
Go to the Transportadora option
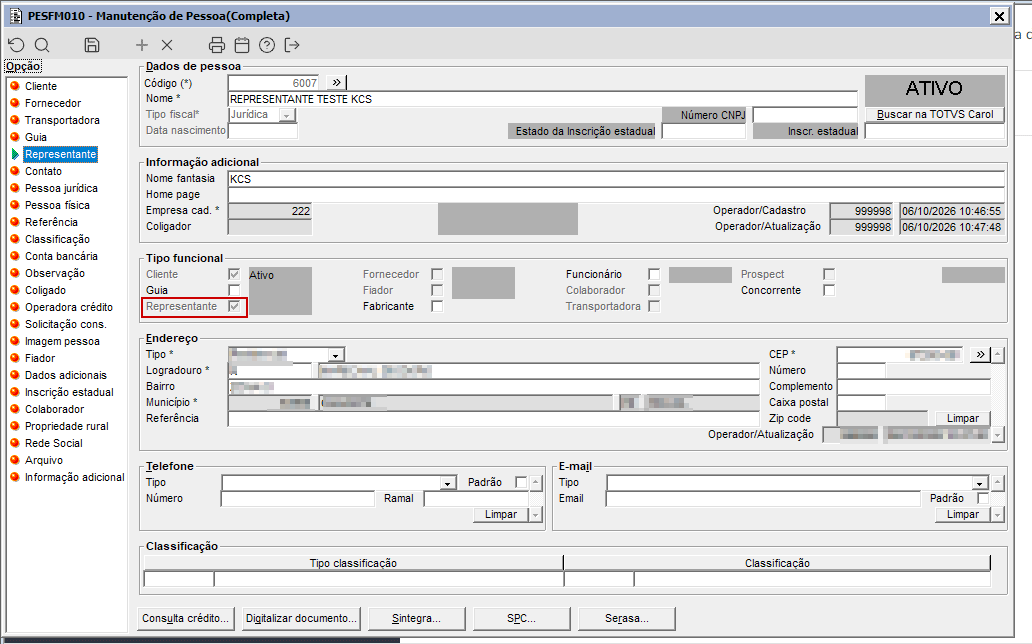click(62, 121)
